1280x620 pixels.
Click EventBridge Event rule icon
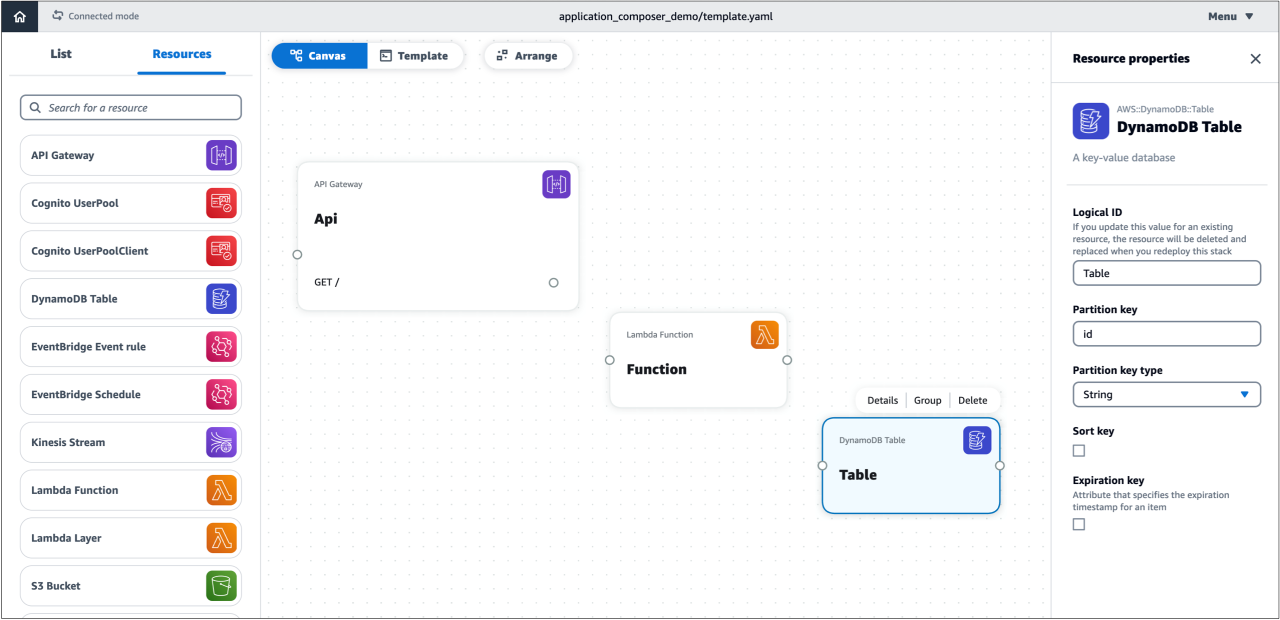(x=221, y=347)
